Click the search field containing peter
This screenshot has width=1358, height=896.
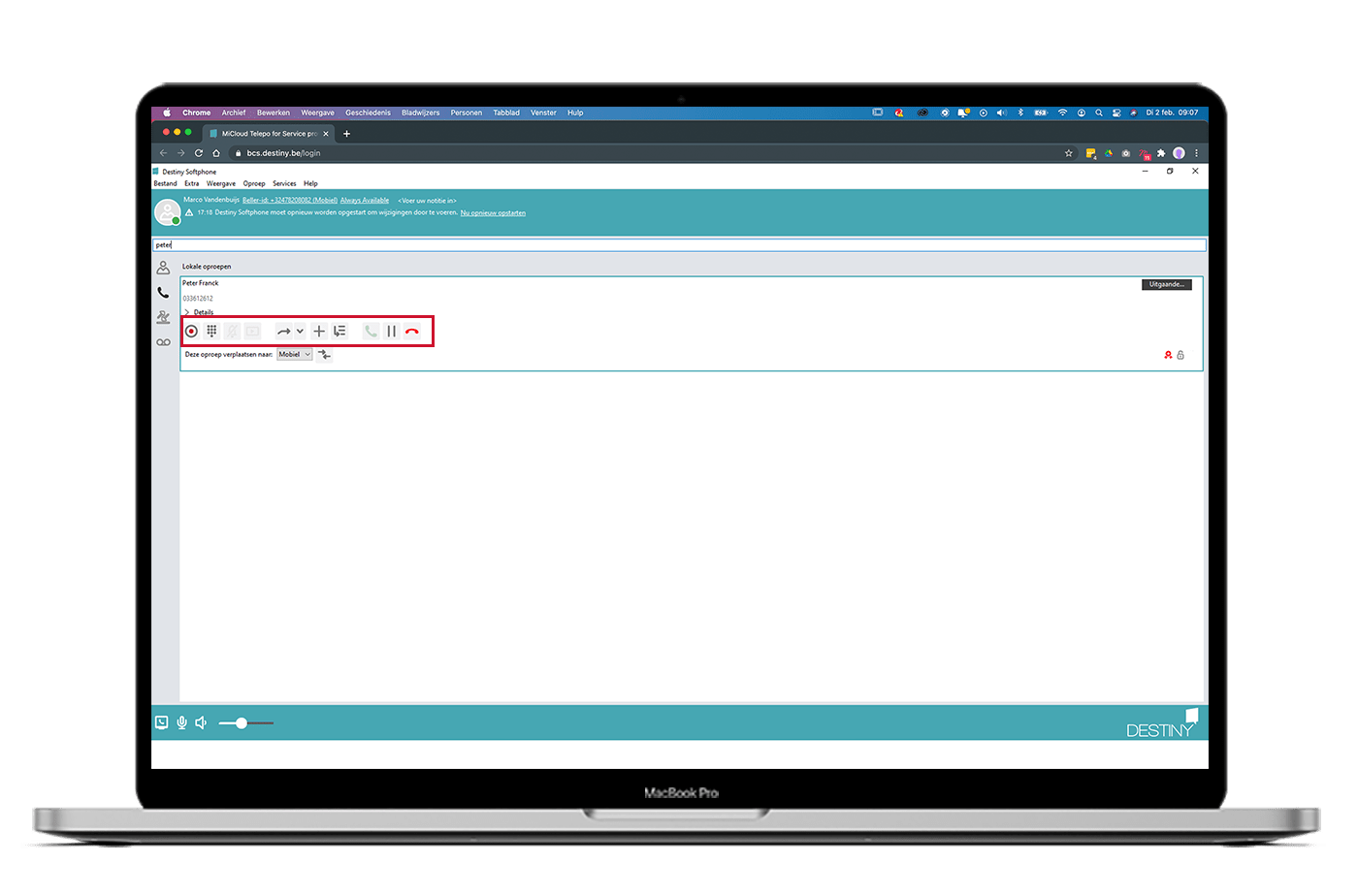679,245
